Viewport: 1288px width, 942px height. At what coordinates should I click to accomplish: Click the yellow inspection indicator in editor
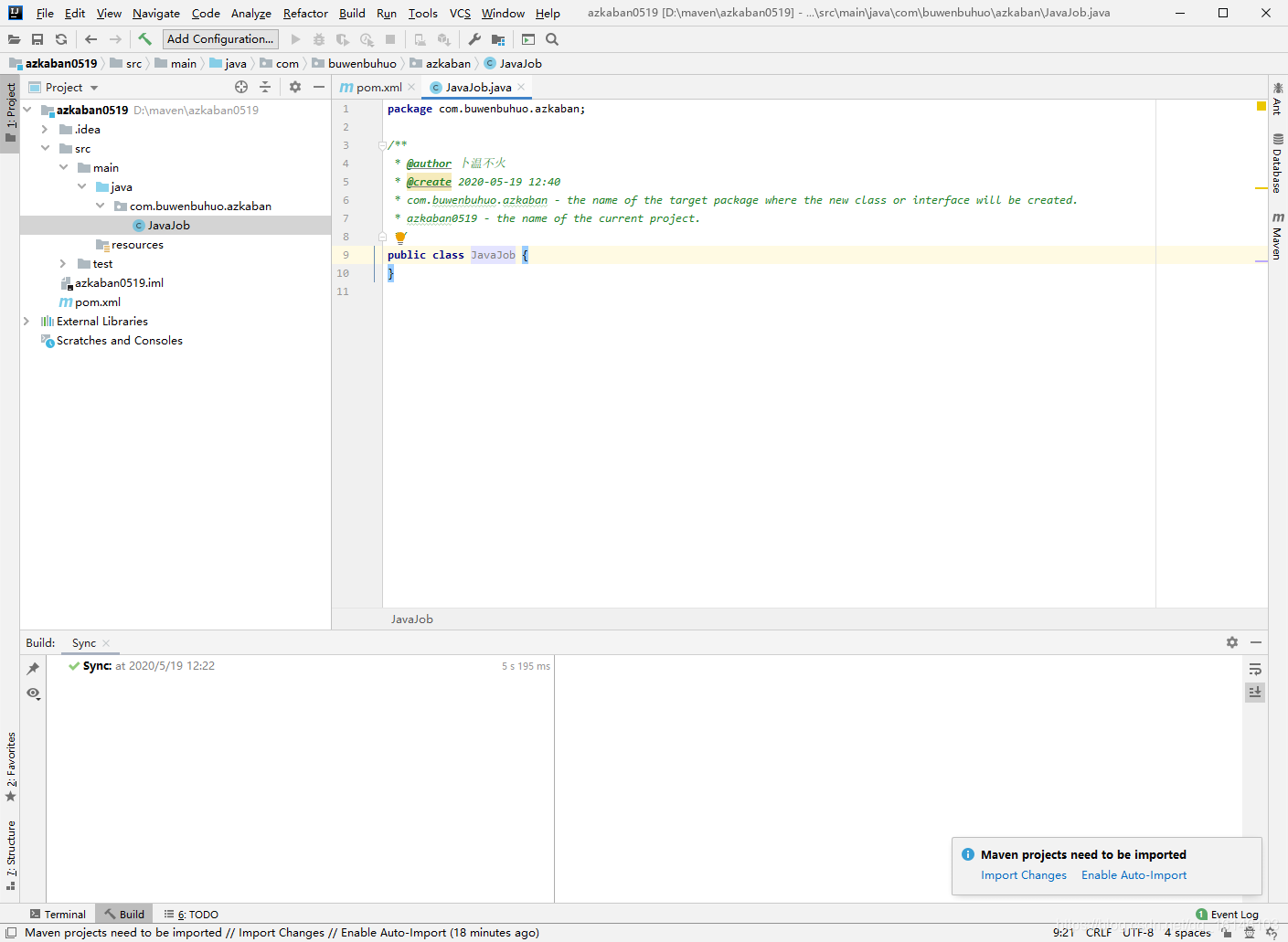point(1261,107)
